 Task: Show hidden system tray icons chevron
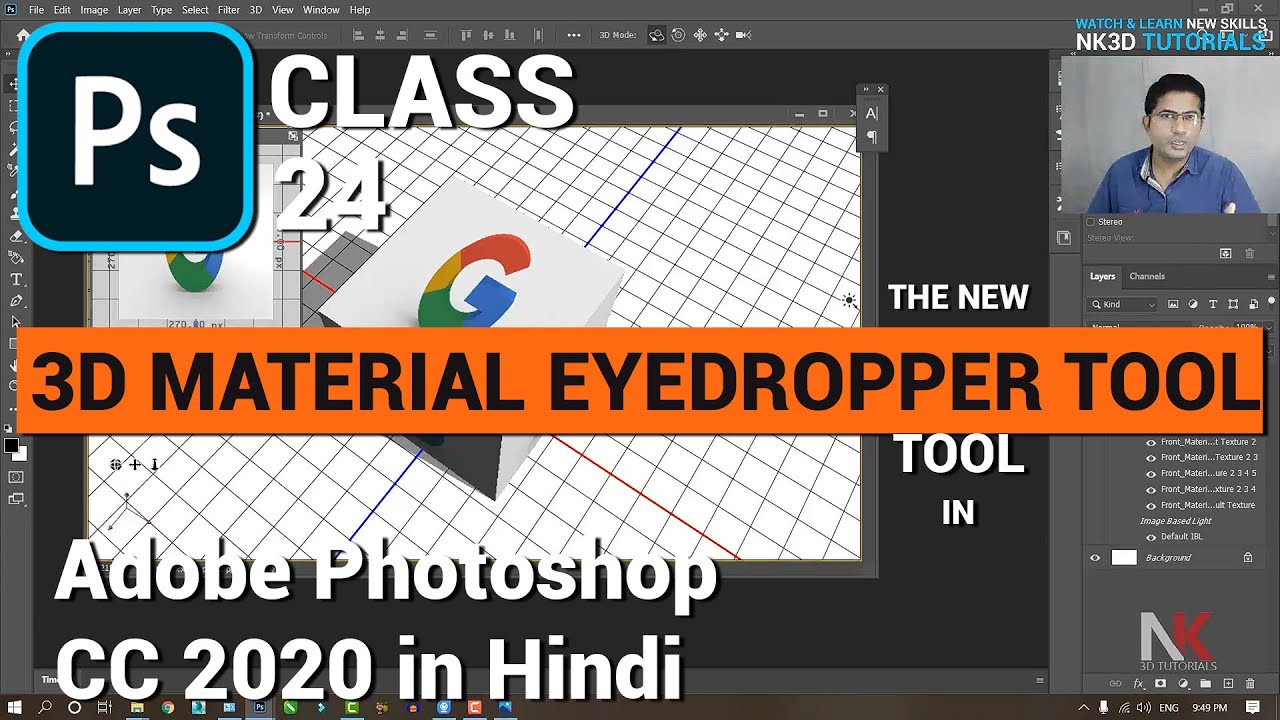1084,707
